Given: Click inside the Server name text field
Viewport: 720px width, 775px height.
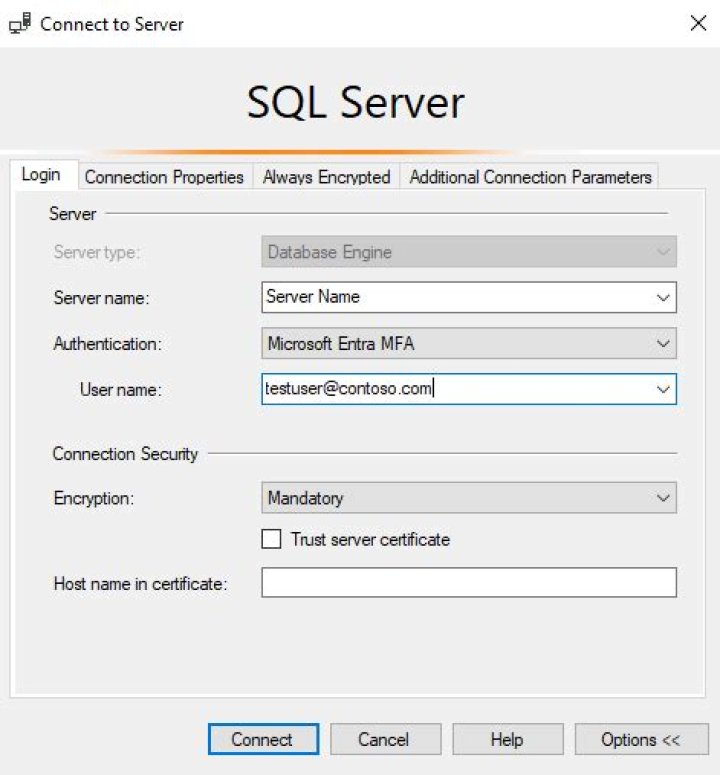Looking at the screenshot, I should click(x=450, y=297).
